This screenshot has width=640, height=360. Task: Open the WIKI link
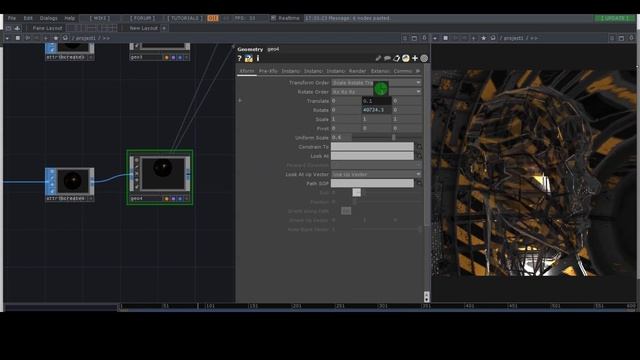pyautogui.click(x=100, y=18)
